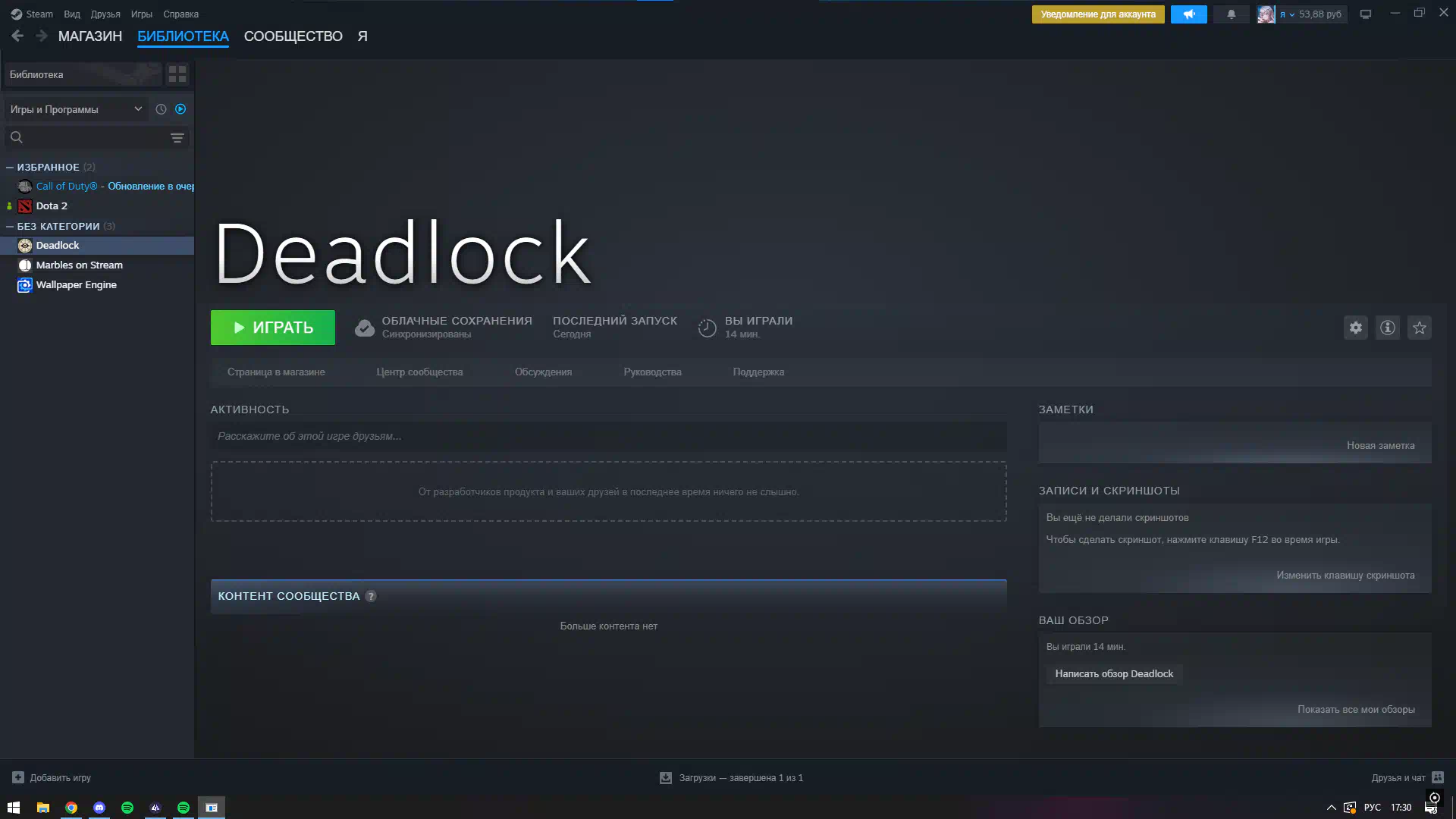
Task: Go forward with the navigation arrow
Action: 42,36
